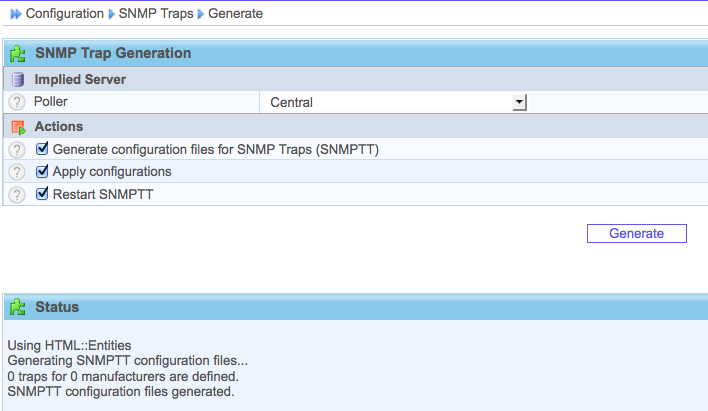
Task: Click the Actions section icon
Action: tap(17, 127)
